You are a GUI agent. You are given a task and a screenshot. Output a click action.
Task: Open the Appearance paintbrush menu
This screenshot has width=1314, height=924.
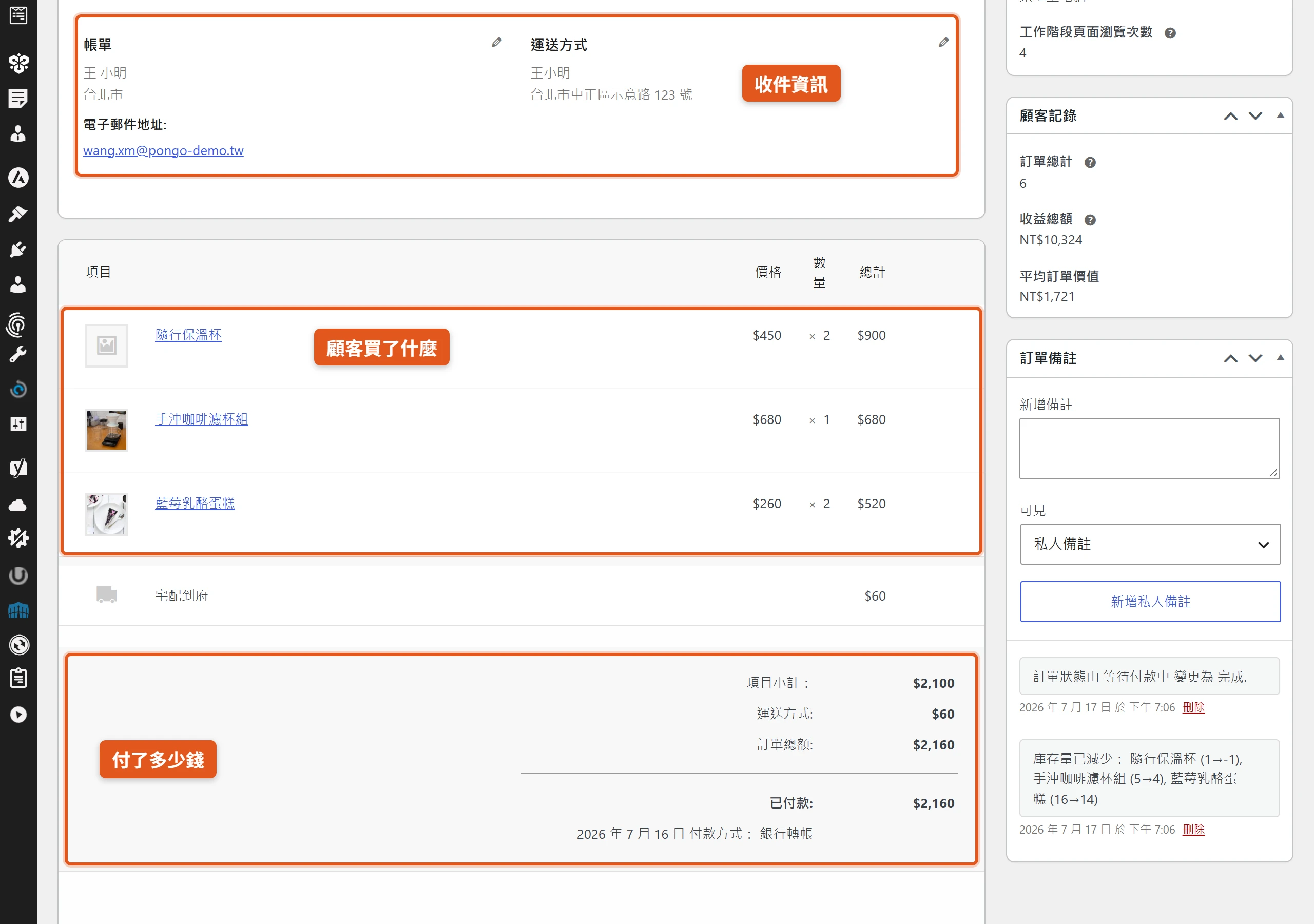(18, 214)
